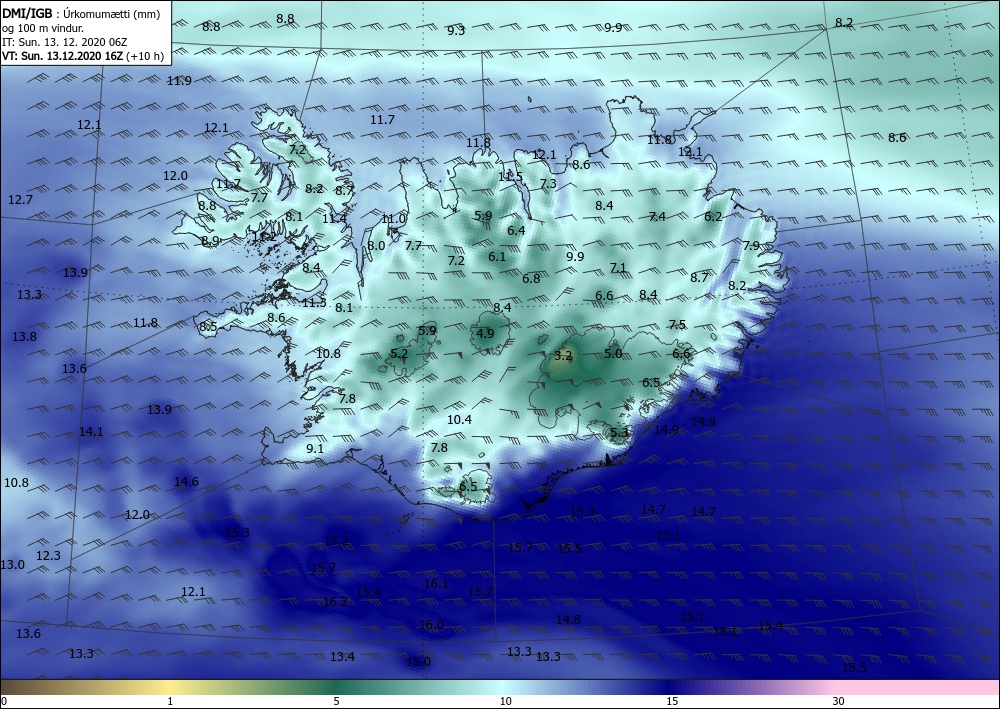Click the 8.9 value on the map

point(210,240)
